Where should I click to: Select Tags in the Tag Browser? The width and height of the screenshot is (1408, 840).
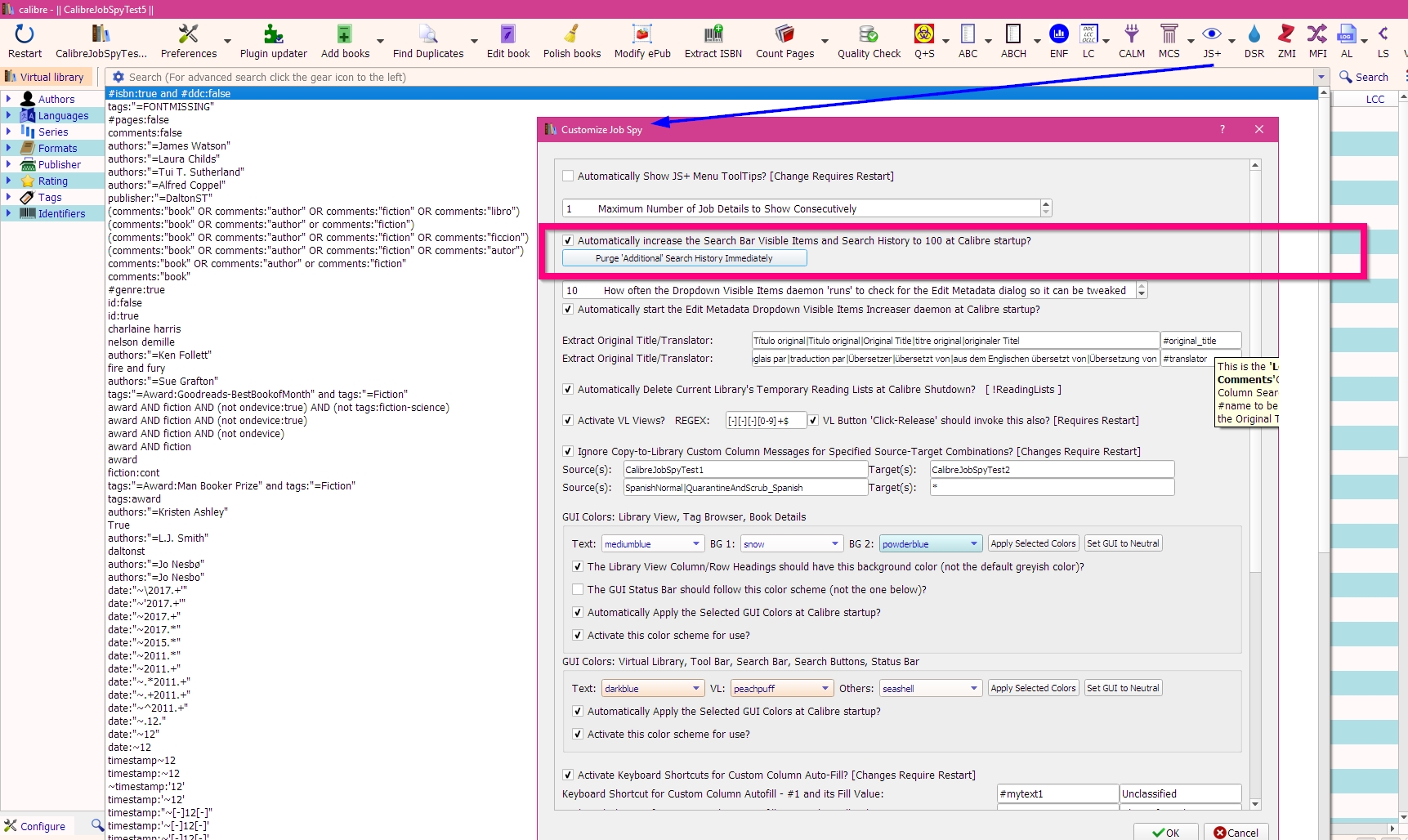(x=50, y=197)
